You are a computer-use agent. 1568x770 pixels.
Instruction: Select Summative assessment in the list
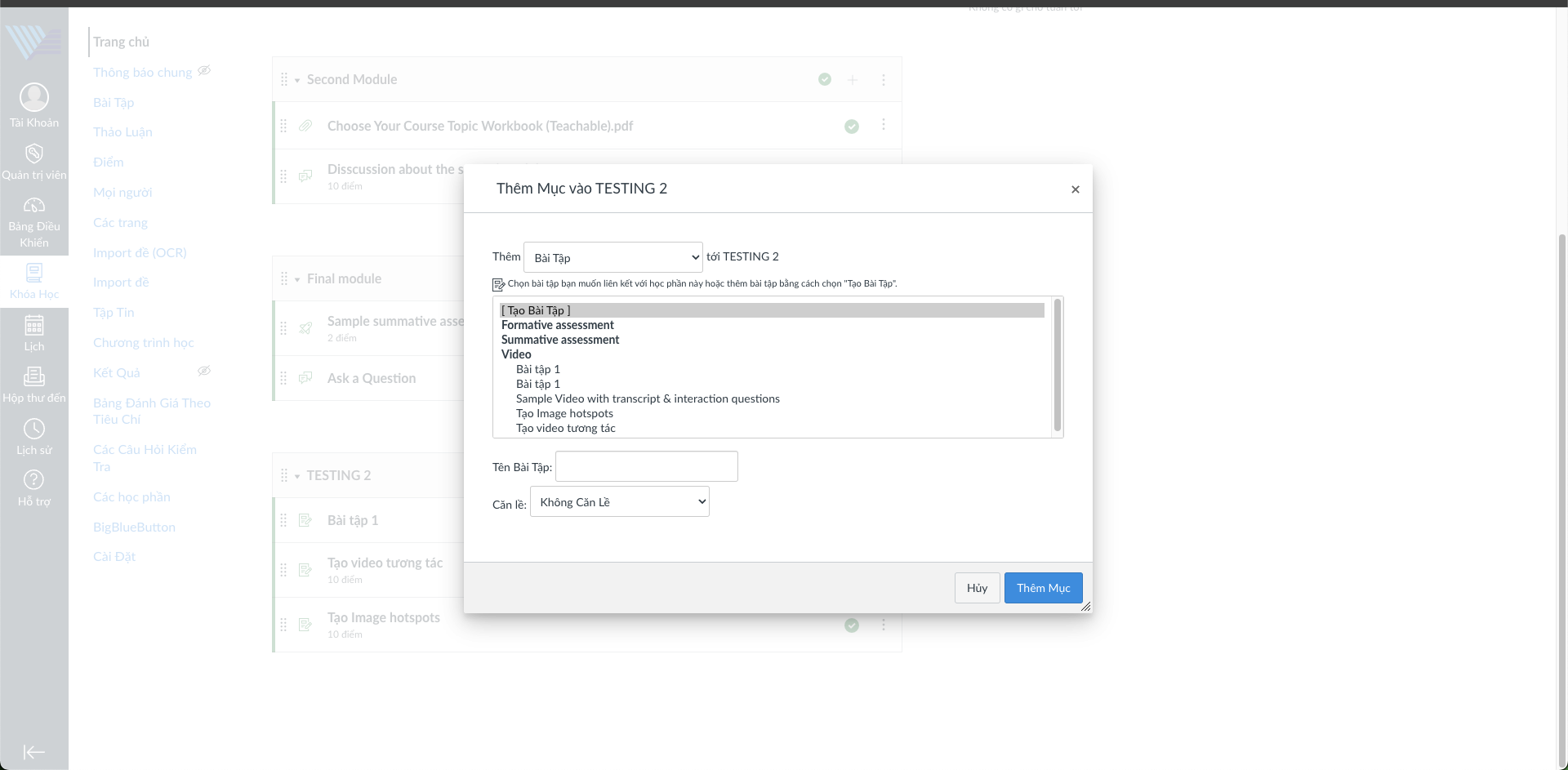[x=560, y=340]
